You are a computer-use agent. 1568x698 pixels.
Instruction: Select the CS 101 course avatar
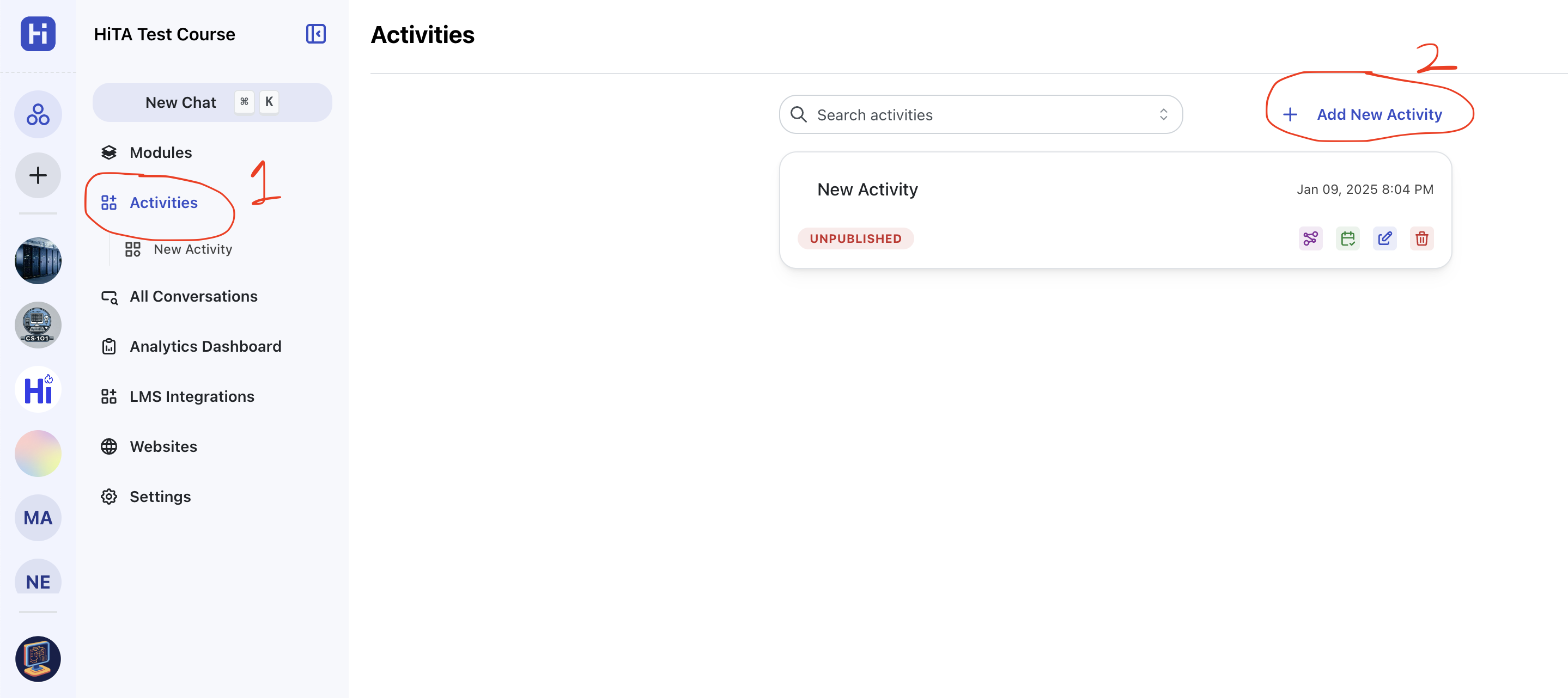click(38, 325)
